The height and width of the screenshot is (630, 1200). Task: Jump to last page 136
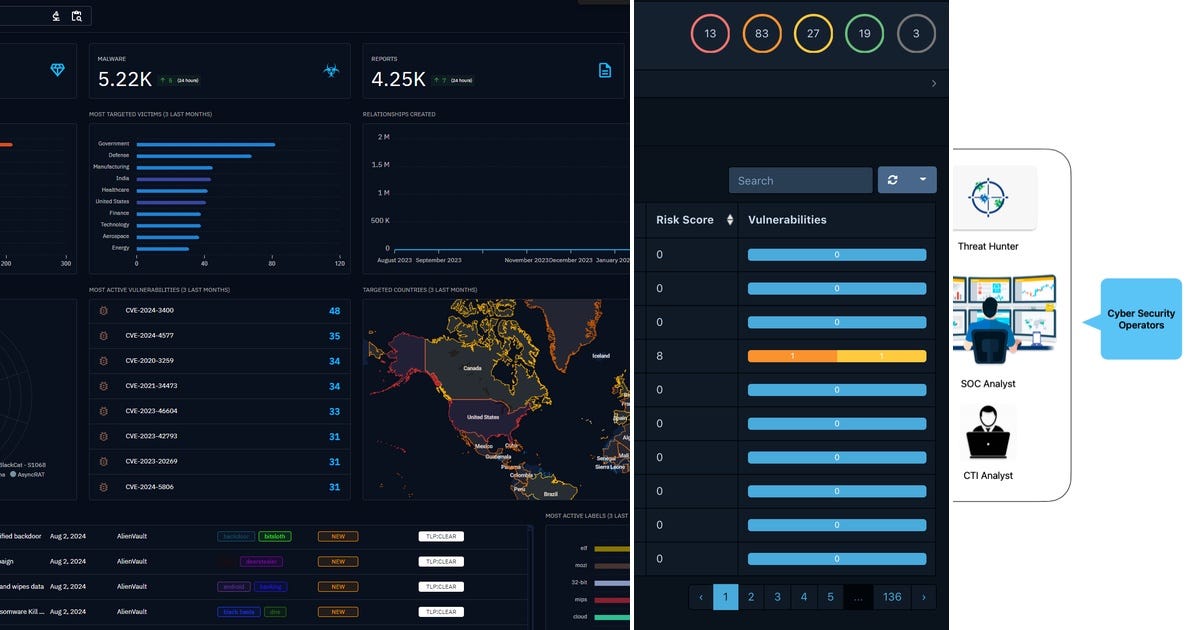pyautogui.click(x=892, y=597)
